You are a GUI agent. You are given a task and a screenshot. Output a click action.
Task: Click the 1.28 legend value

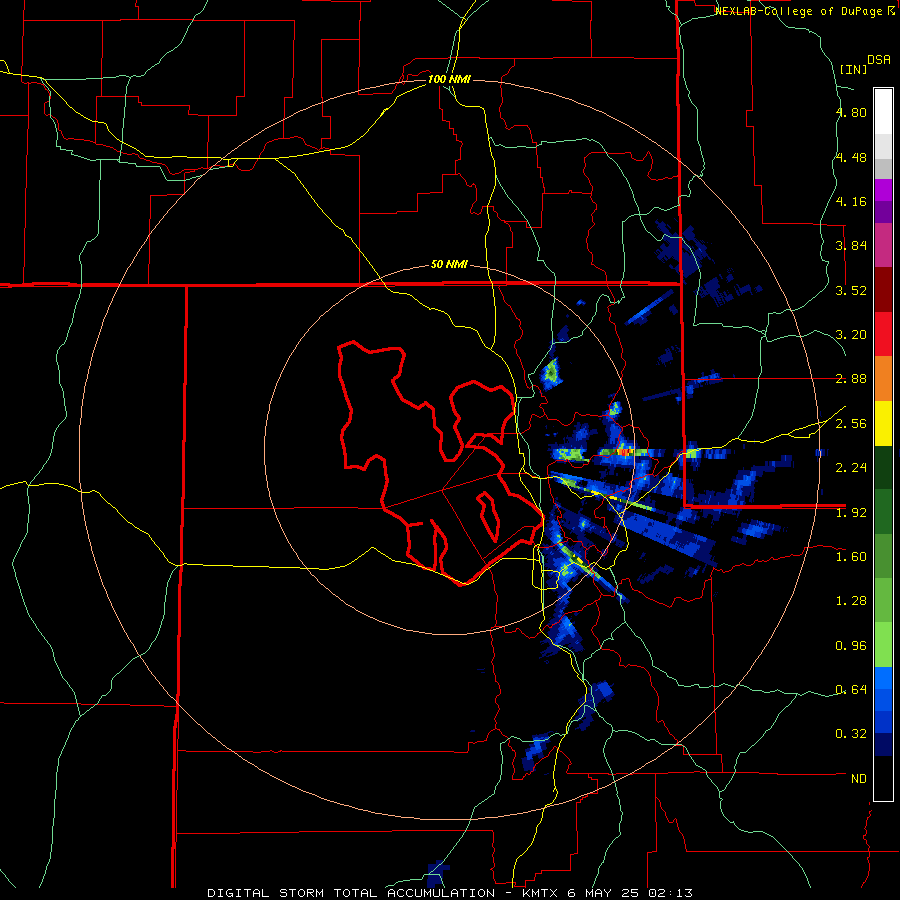pos(851,601)
